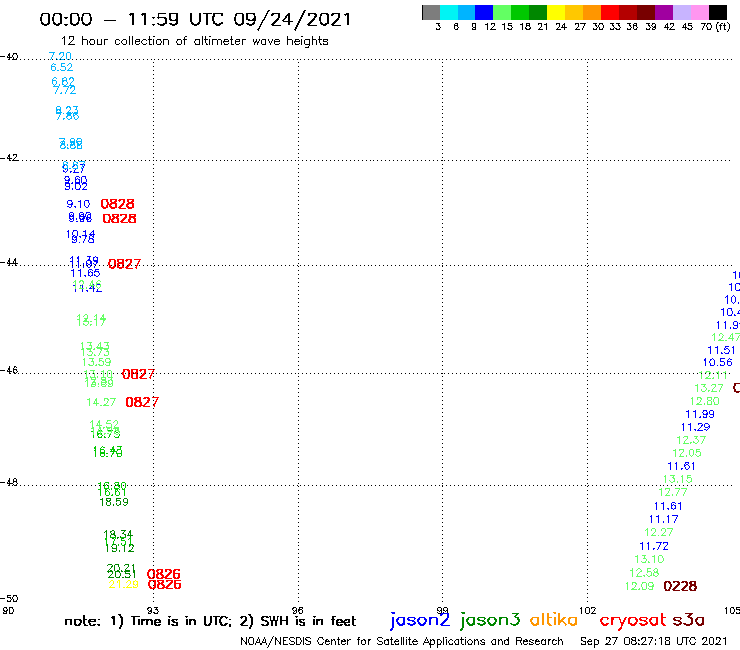Image resolution: width=740 pixels, height=650 pixels.
Task: Click the -42 latitude axis label
Action: 9,158
